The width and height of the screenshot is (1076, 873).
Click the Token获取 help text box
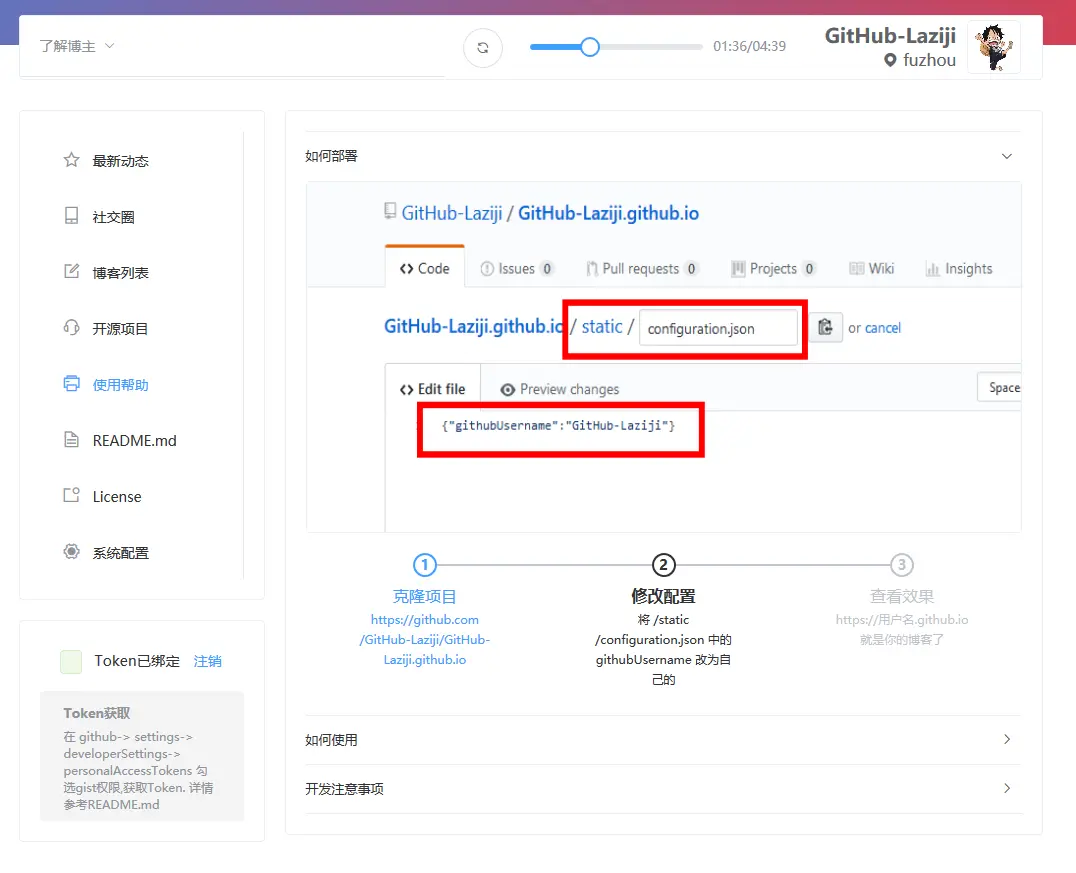[142, 756]
